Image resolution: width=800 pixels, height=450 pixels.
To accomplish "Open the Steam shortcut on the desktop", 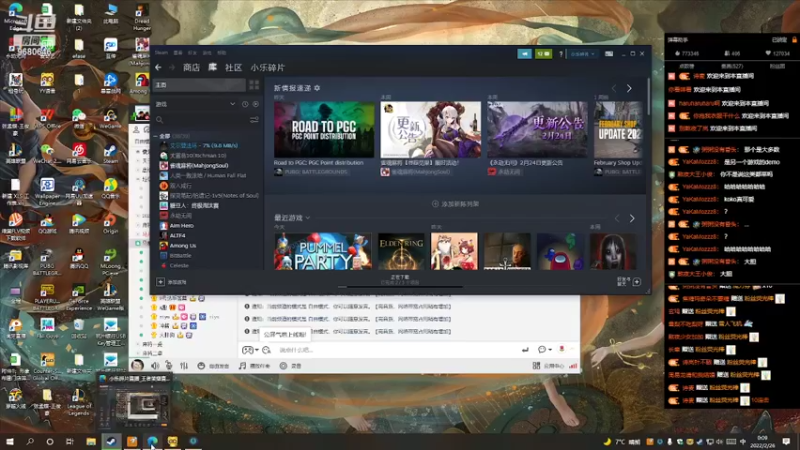I will (110, 153).
